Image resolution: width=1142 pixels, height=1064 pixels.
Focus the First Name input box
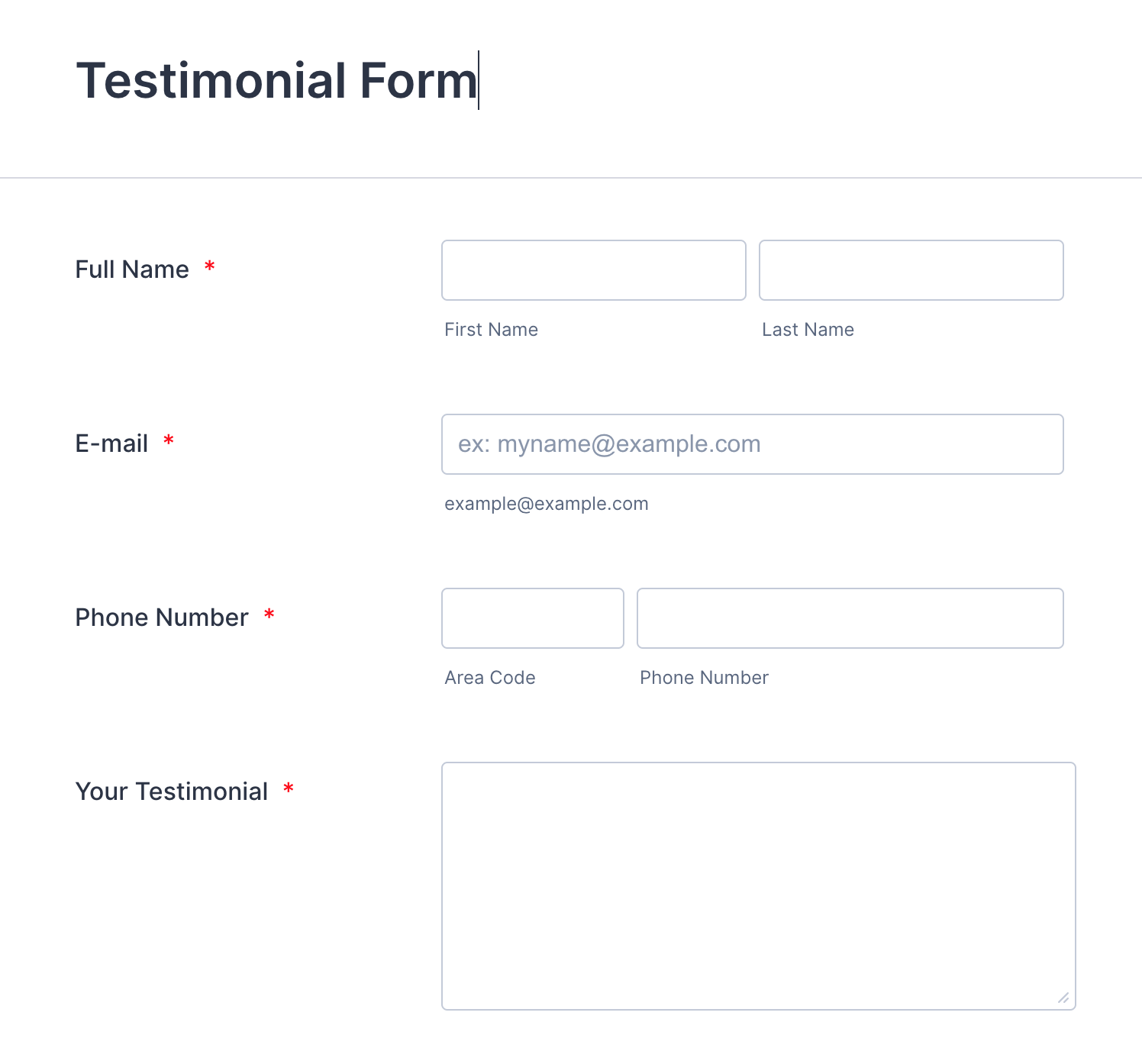click(x=593, y=270)
